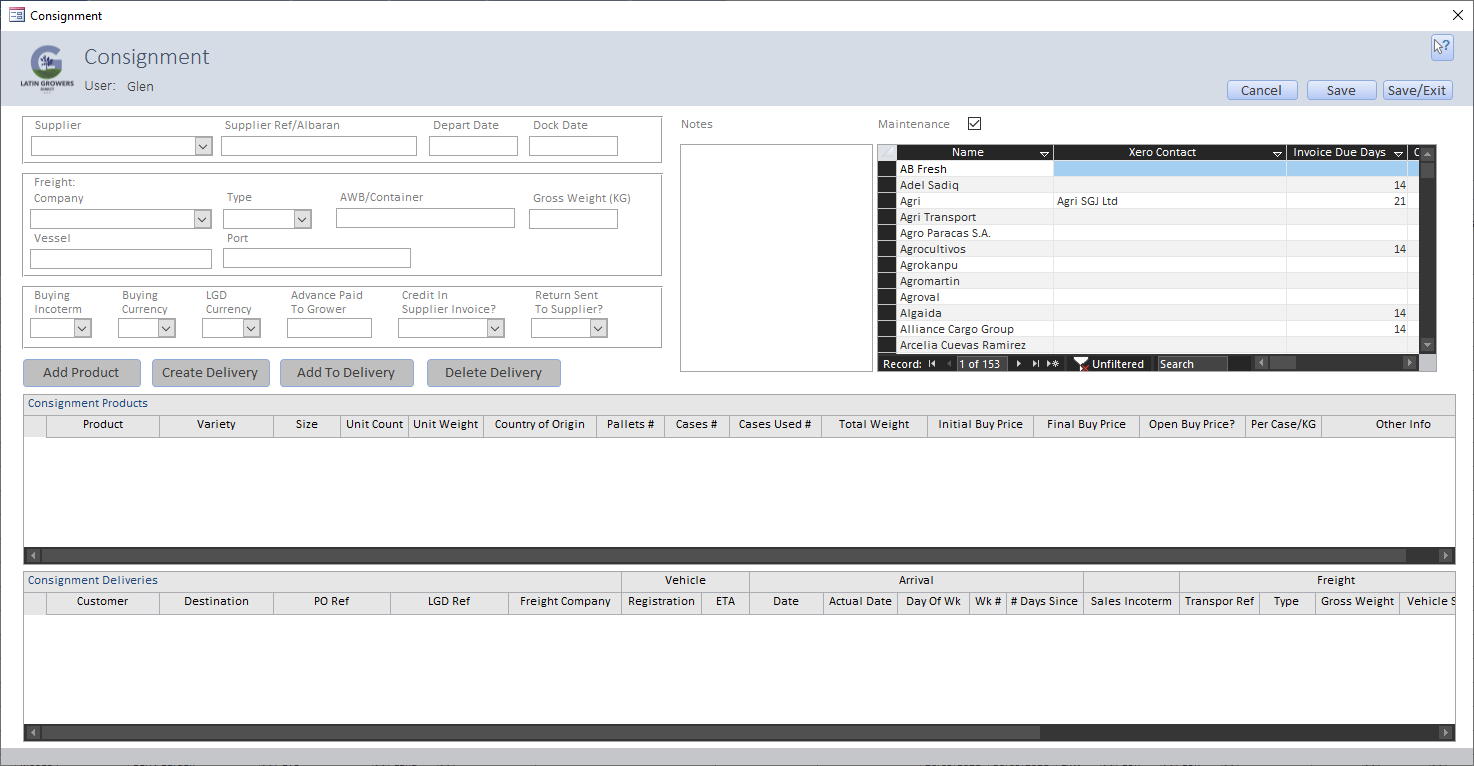The width and height of the screenshot is (1474, 766).
Task: Click the Final Buy Price column header
Action: [1086, 424]
